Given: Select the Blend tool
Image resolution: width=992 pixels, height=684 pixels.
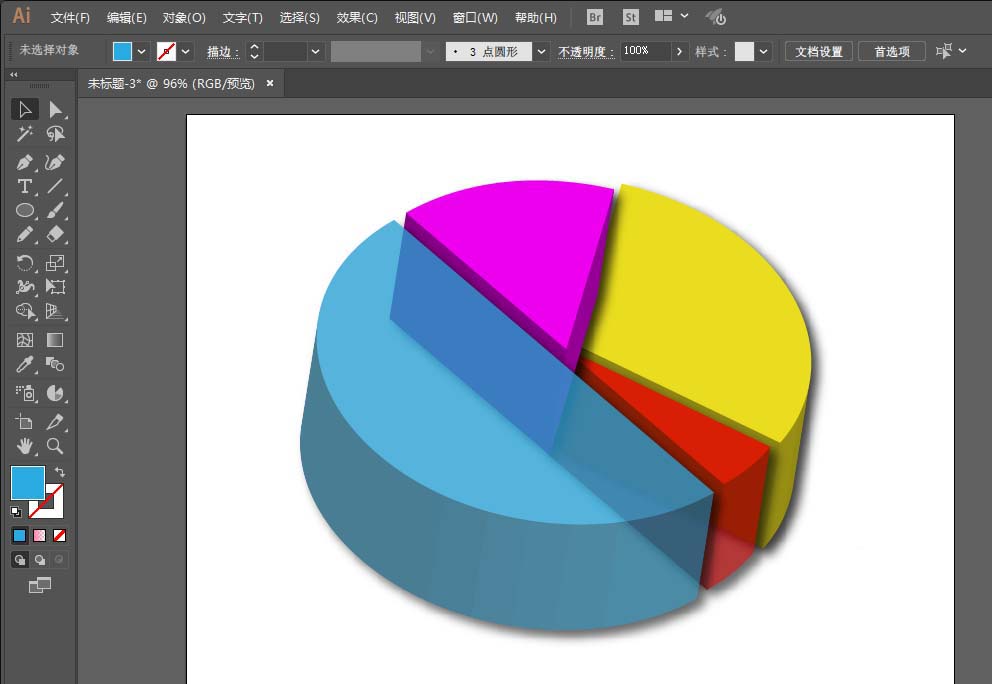Looking at the screenshot, I should coord(55,364).
